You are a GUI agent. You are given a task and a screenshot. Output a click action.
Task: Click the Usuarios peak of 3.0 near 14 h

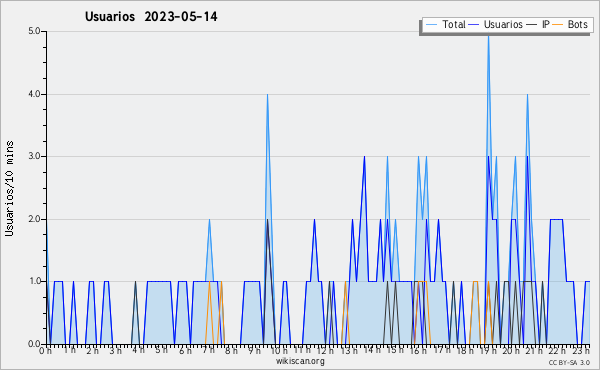point(364,157)
